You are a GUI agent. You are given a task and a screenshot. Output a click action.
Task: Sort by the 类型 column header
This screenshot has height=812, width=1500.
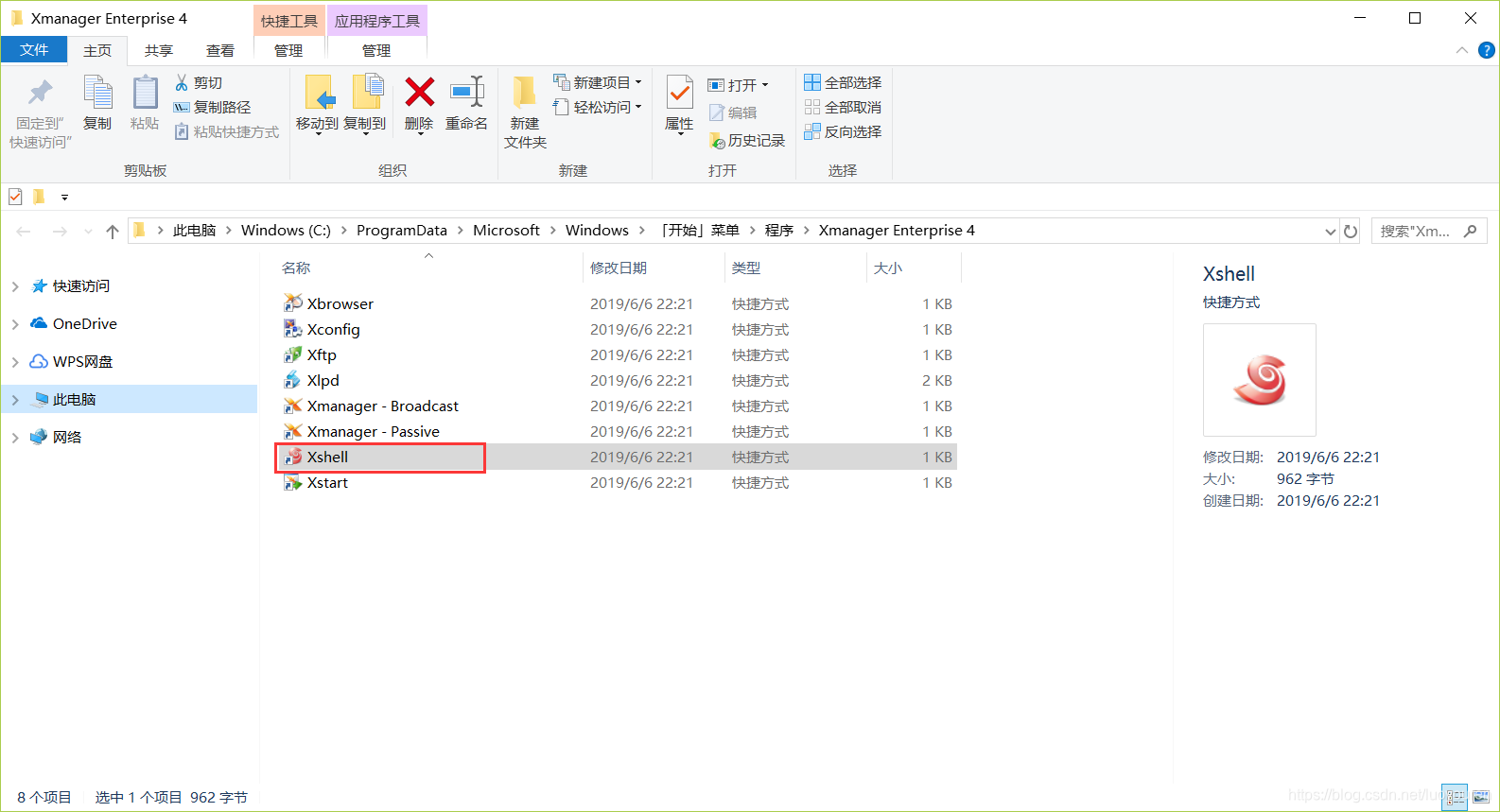tap(746, 268)
